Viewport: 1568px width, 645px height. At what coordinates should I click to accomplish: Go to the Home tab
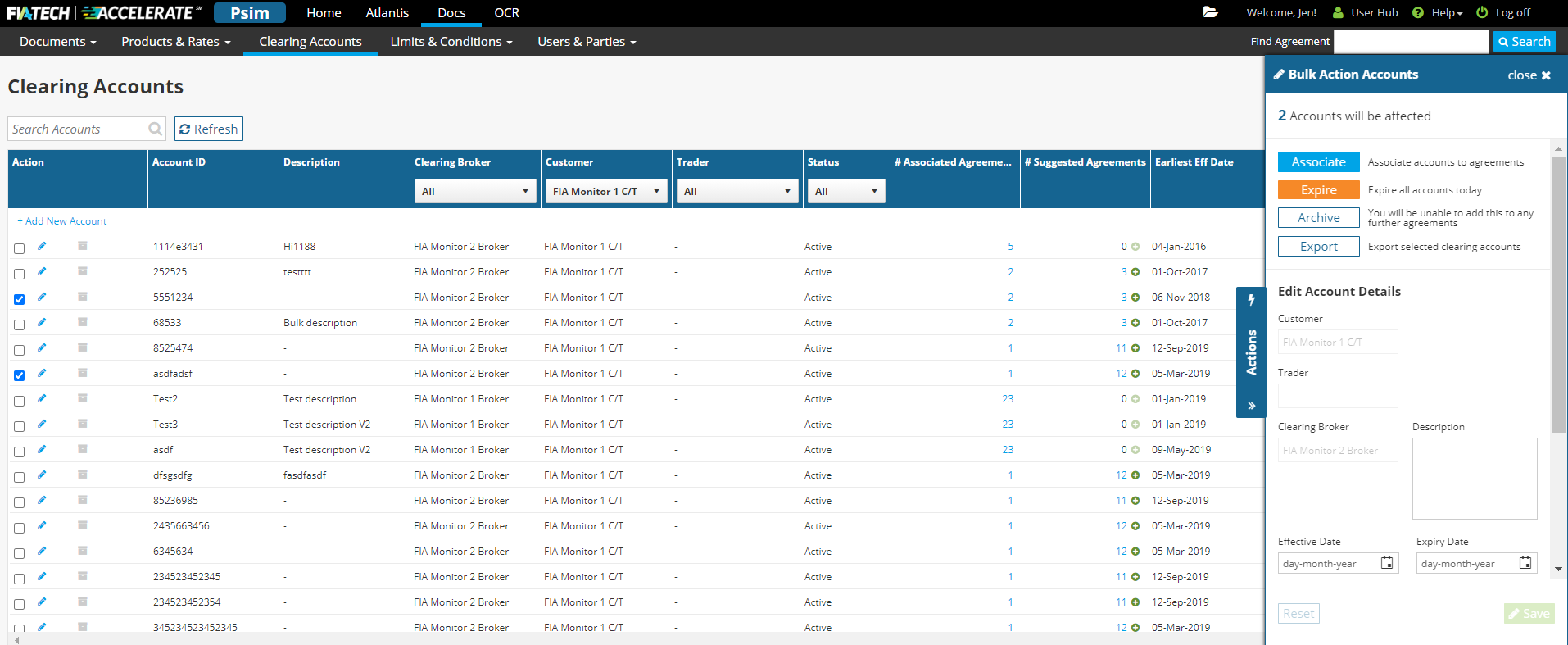[x=324, y=13]
